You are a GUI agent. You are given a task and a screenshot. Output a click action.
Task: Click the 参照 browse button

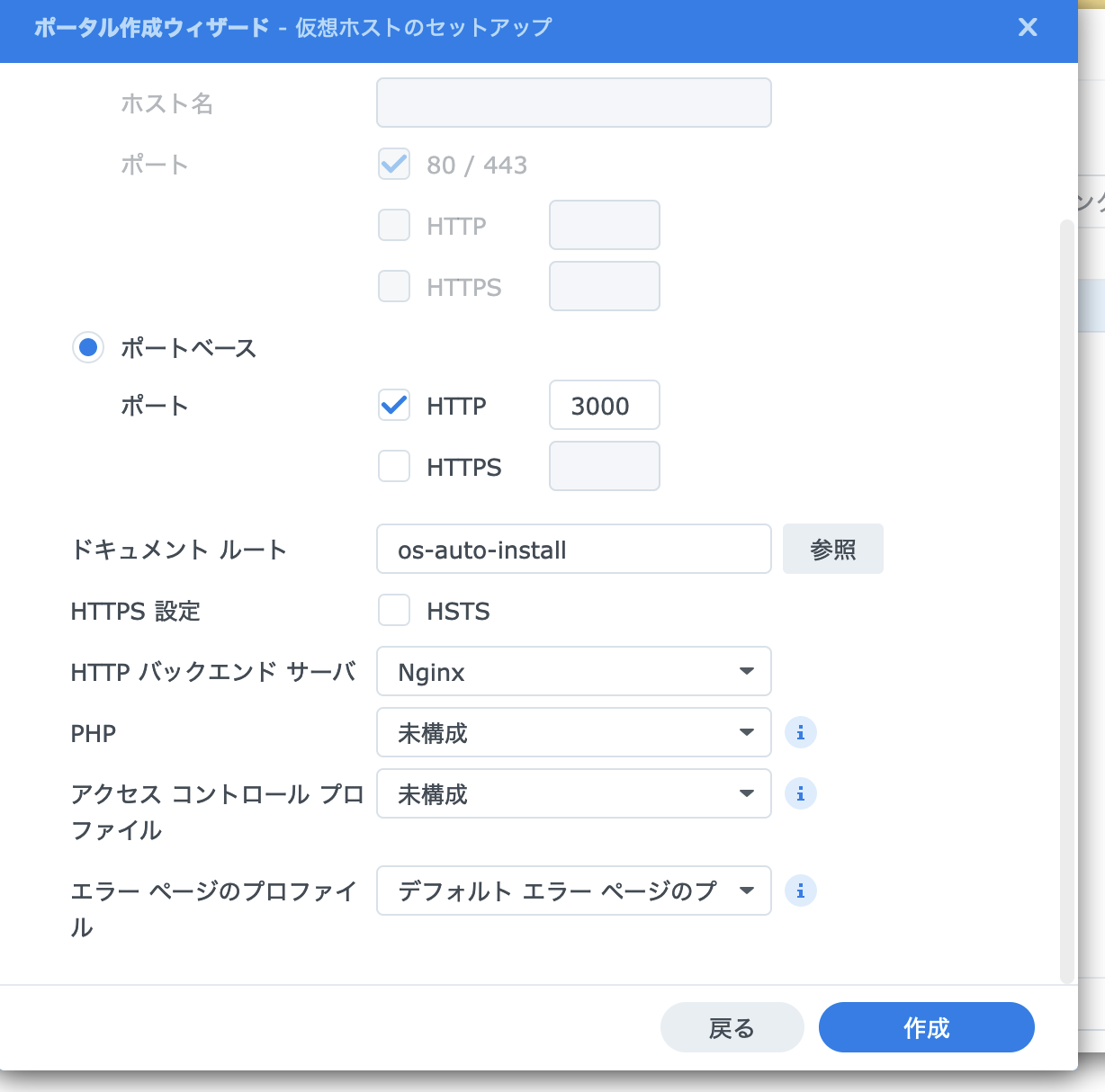(x=832, y=549)
